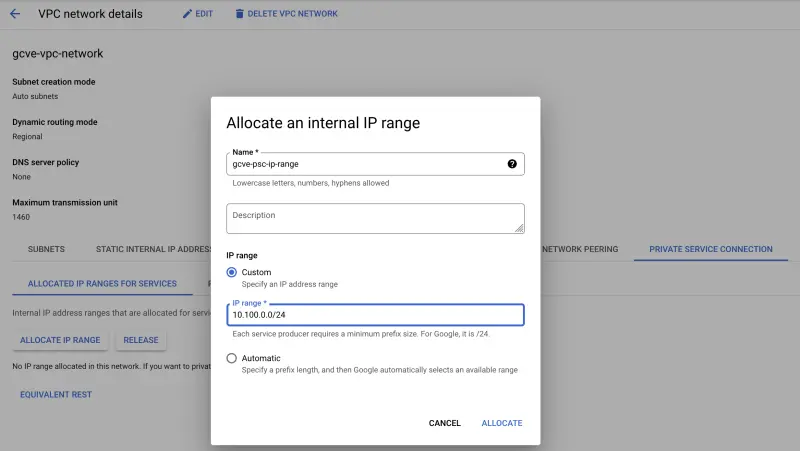The width and height of the screenshot is (800, 451).
Task: Click 'Specify an IP address range' helper text
Action: click(290, 284)
